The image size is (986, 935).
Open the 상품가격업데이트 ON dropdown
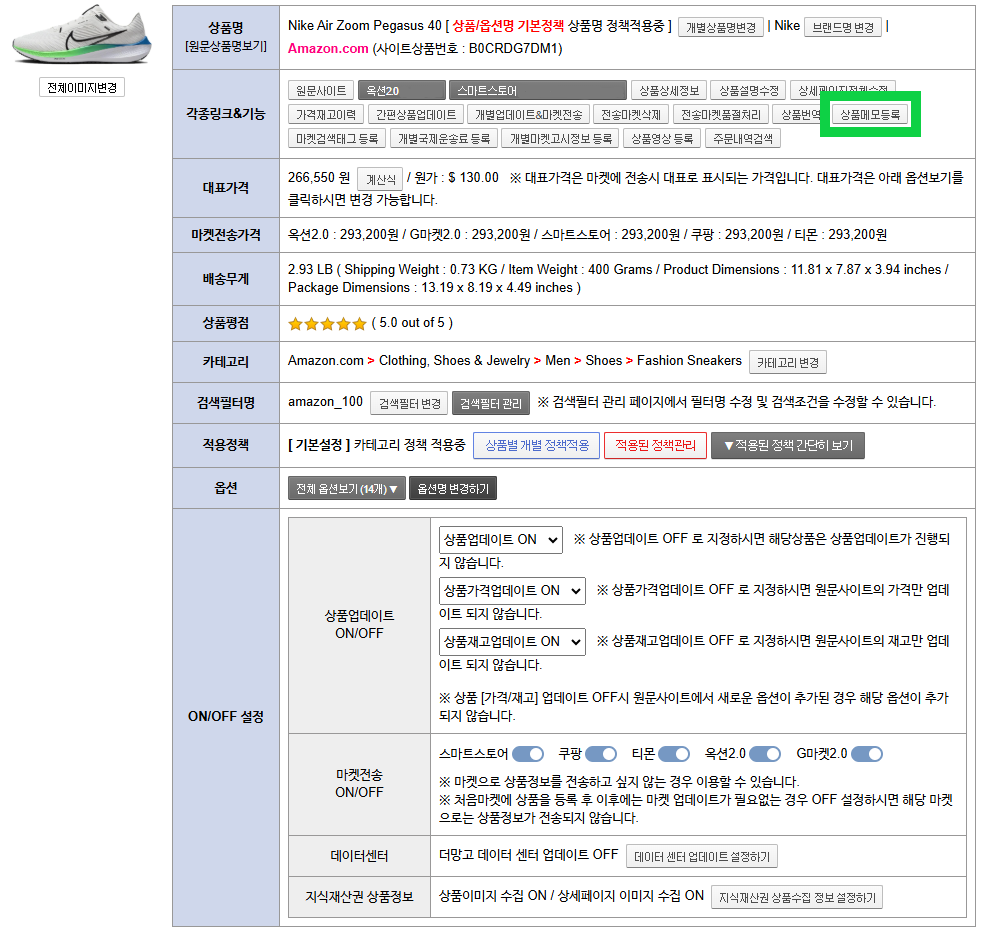click(x=511, y=590)
